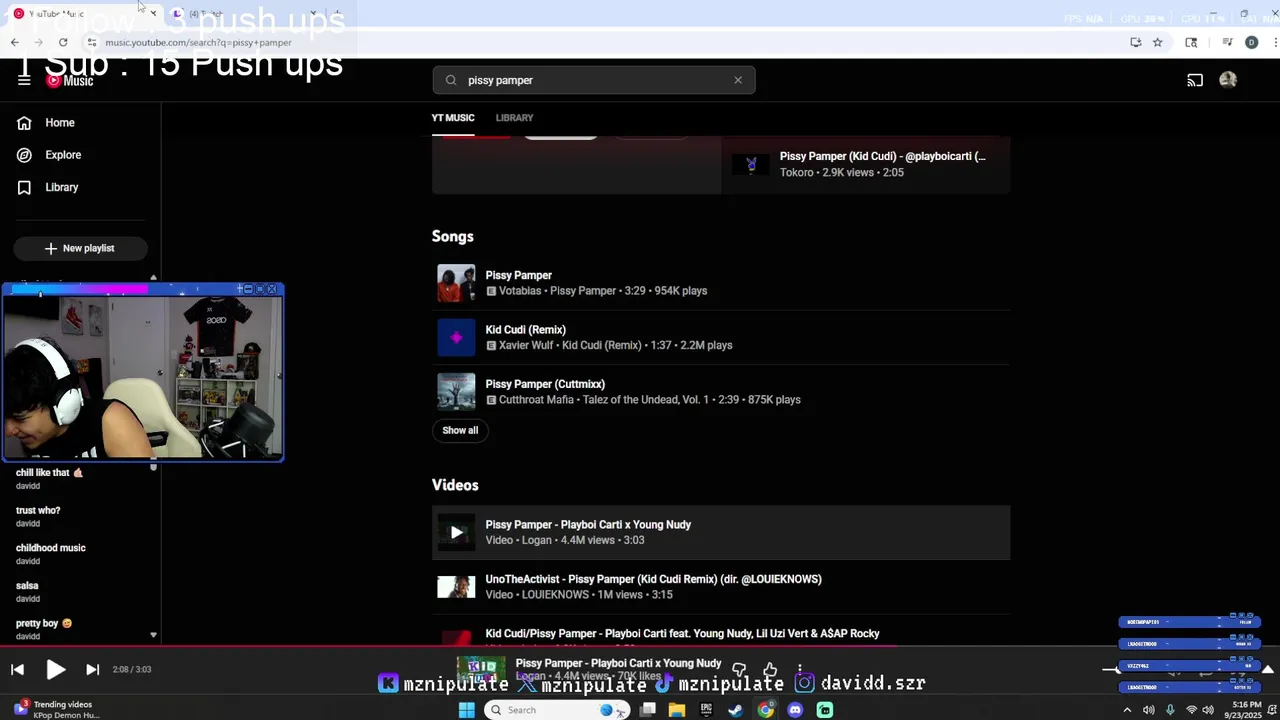1280x720 pixels.
Task: Go back in the browser
Action: point(14,42)
